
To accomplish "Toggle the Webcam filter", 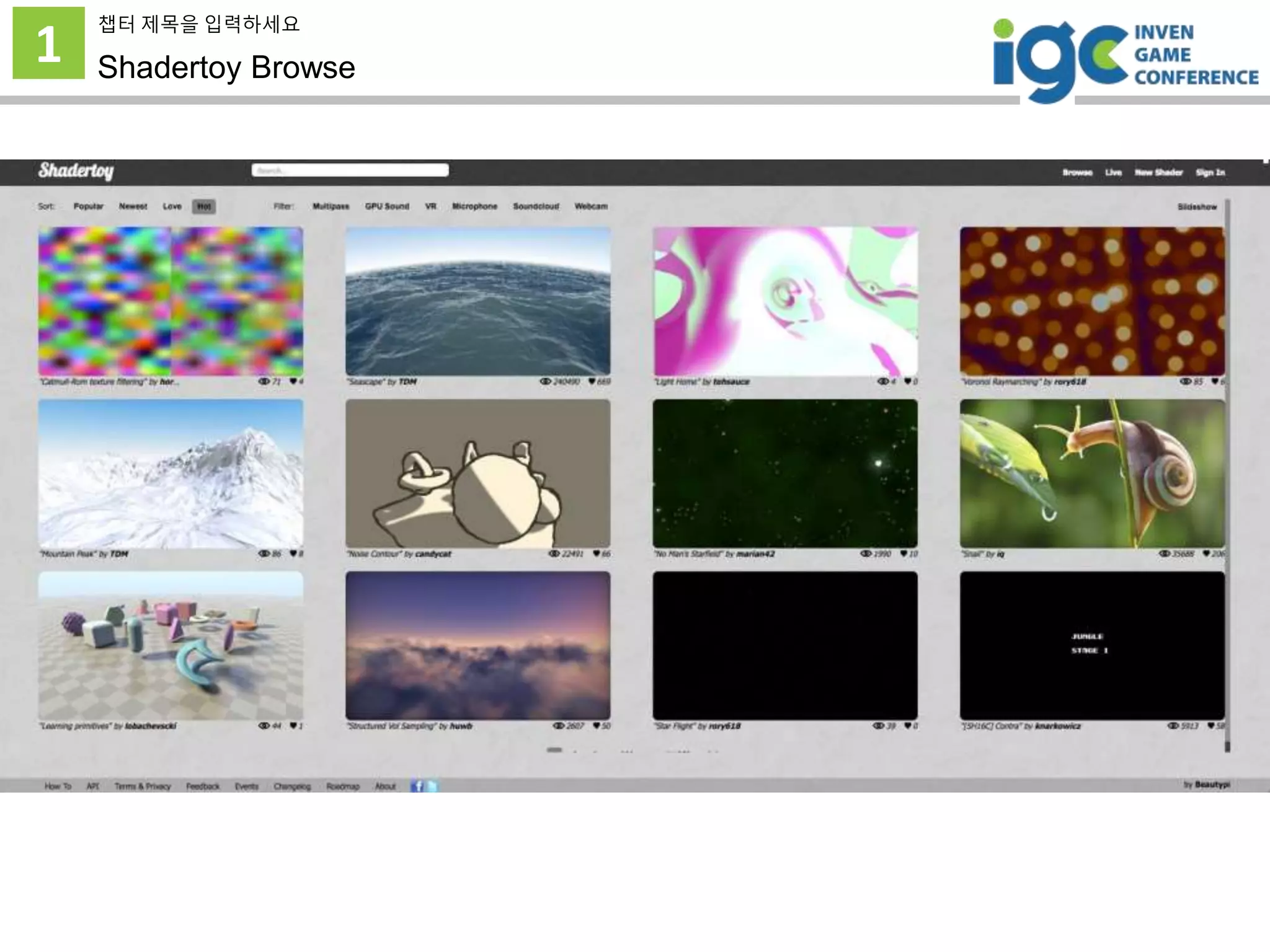I will tap(591, 206).
